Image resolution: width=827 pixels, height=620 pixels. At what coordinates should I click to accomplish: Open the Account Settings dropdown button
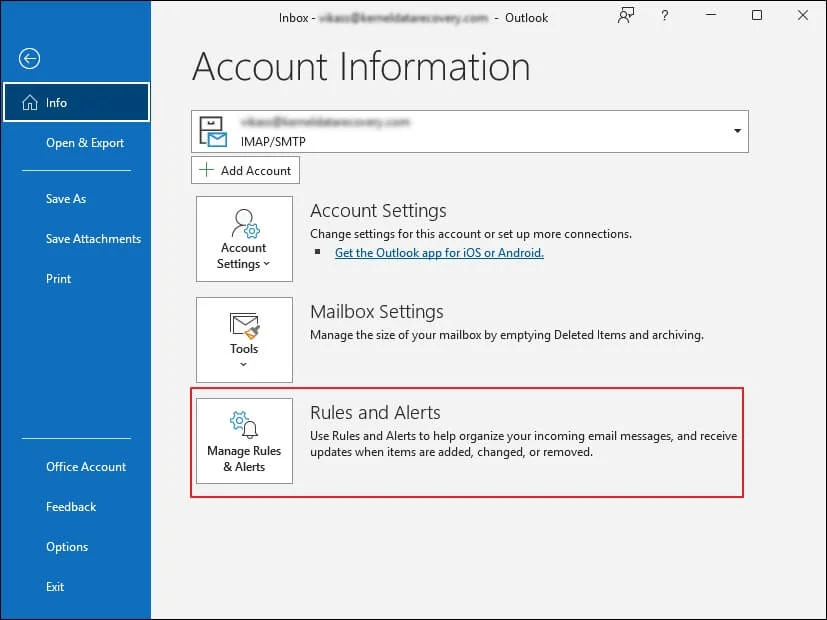point(244,239)
